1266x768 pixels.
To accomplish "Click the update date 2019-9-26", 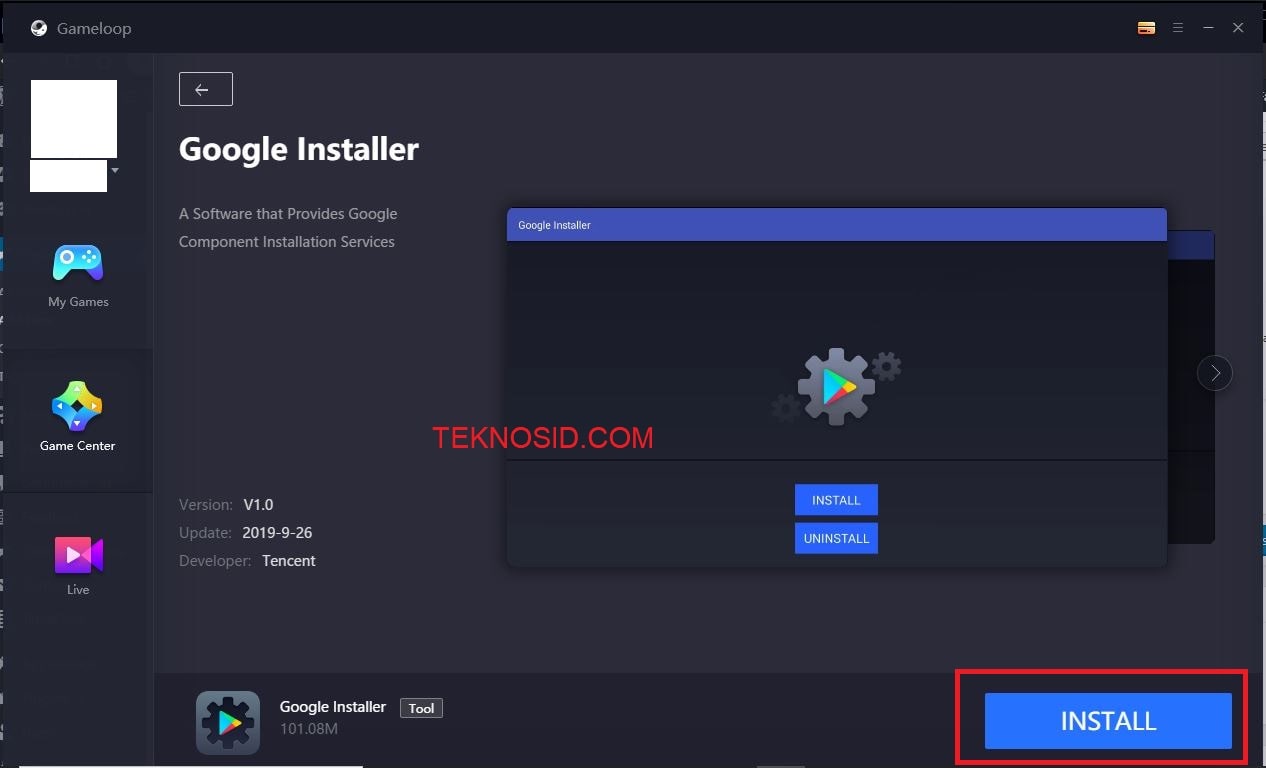I will point(277,533).
